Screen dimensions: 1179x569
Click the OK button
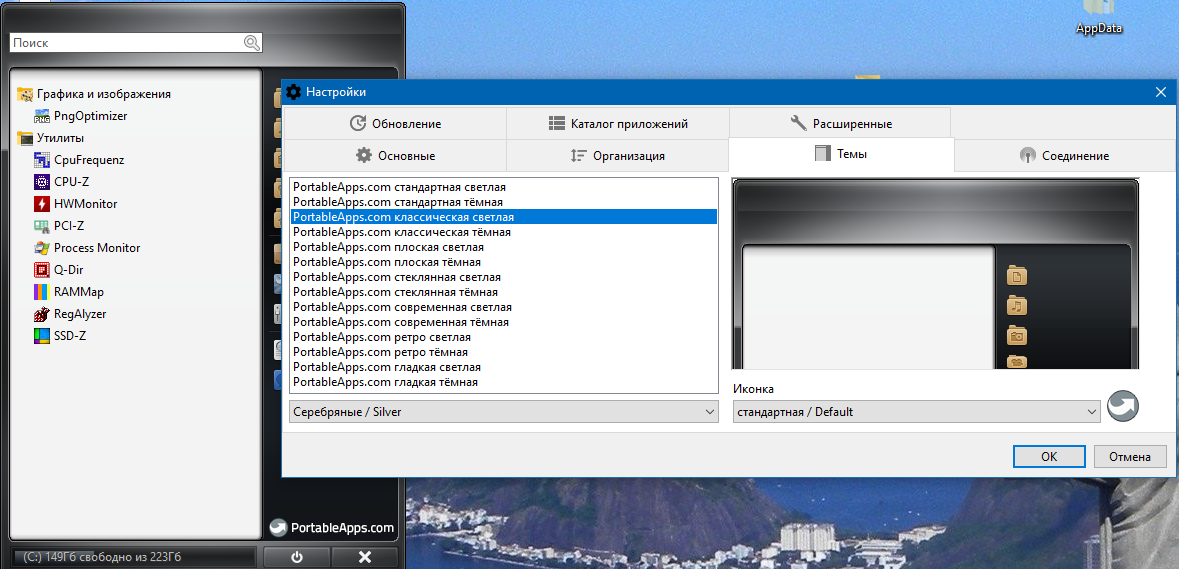pos(1049,456)
